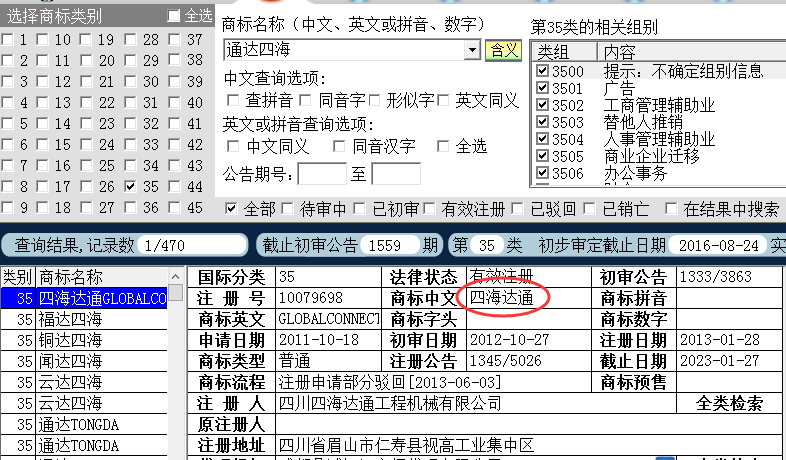Click the 初审公告 issue value 1559
This screenshot has height=460, width=786.
389,246
